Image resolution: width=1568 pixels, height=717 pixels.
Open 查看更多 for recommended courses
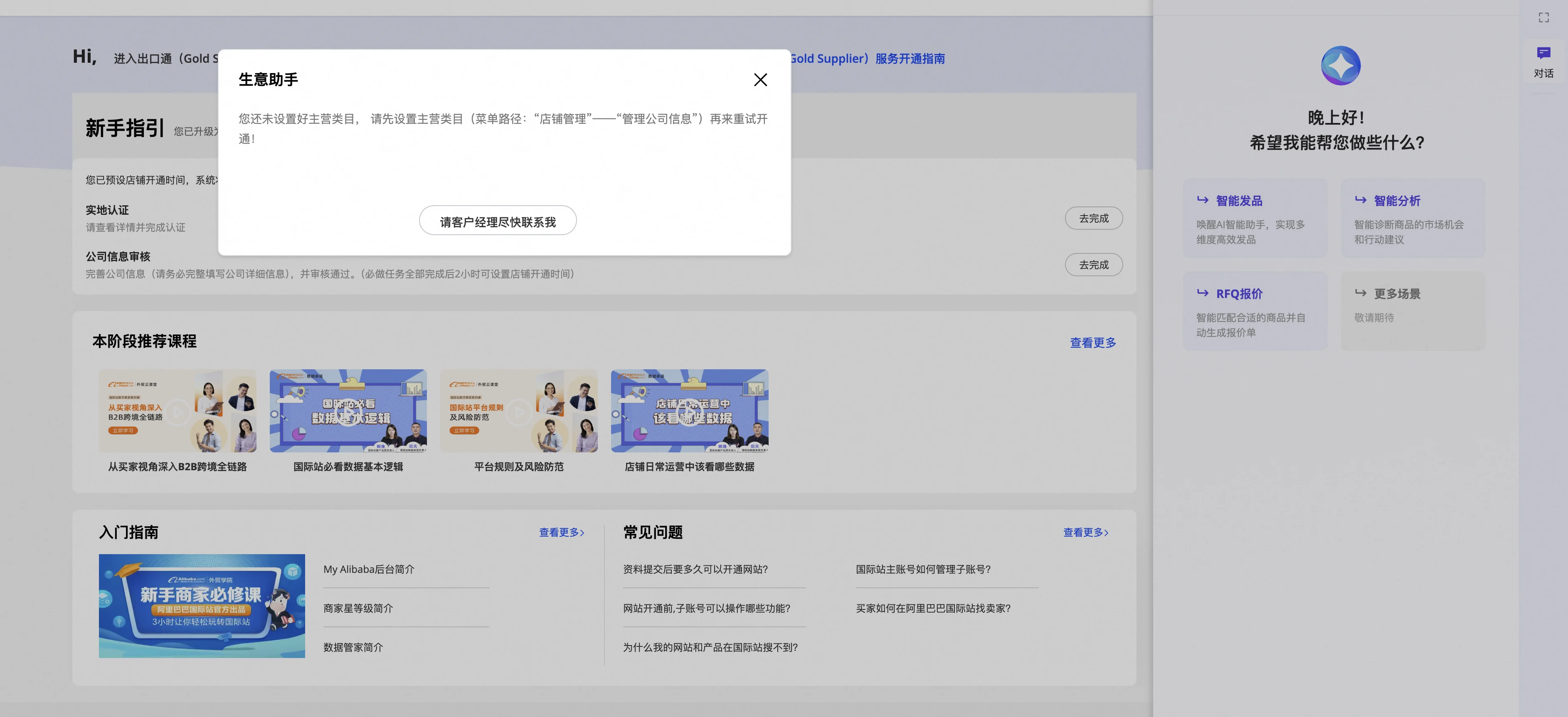tap(1092, 342)
